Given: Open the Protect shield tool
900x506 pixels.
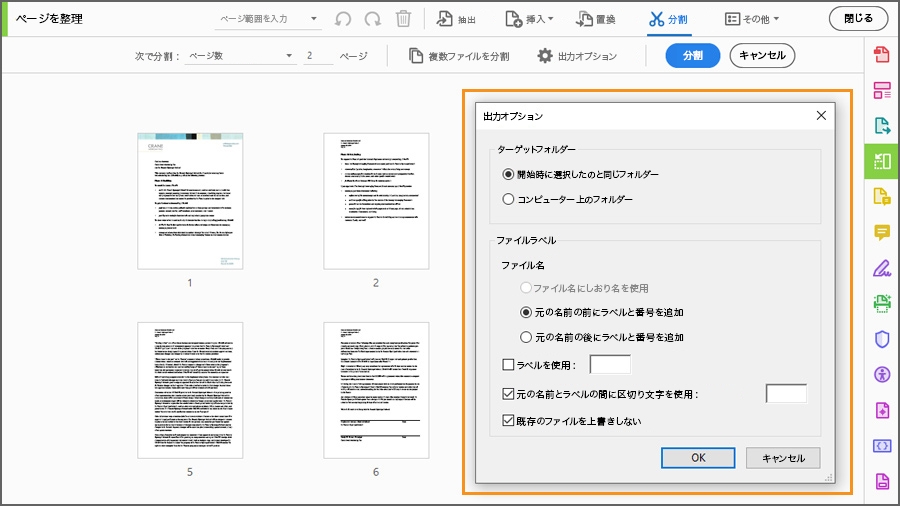Looking at the screenshot, I should click(882, 339).
